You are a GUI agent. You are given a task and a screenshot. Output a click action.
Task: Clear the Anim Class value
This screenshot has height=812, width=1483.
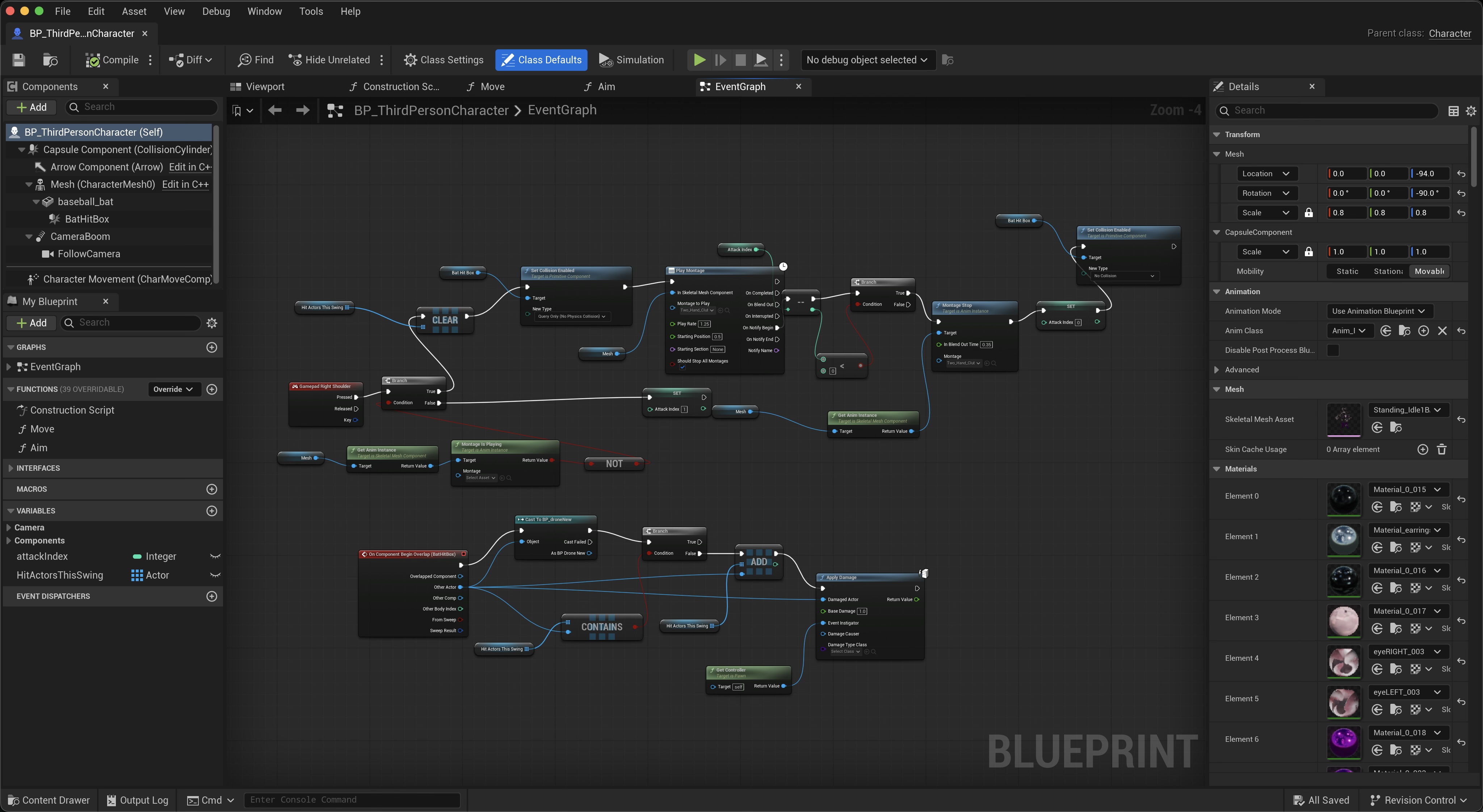1442,331
